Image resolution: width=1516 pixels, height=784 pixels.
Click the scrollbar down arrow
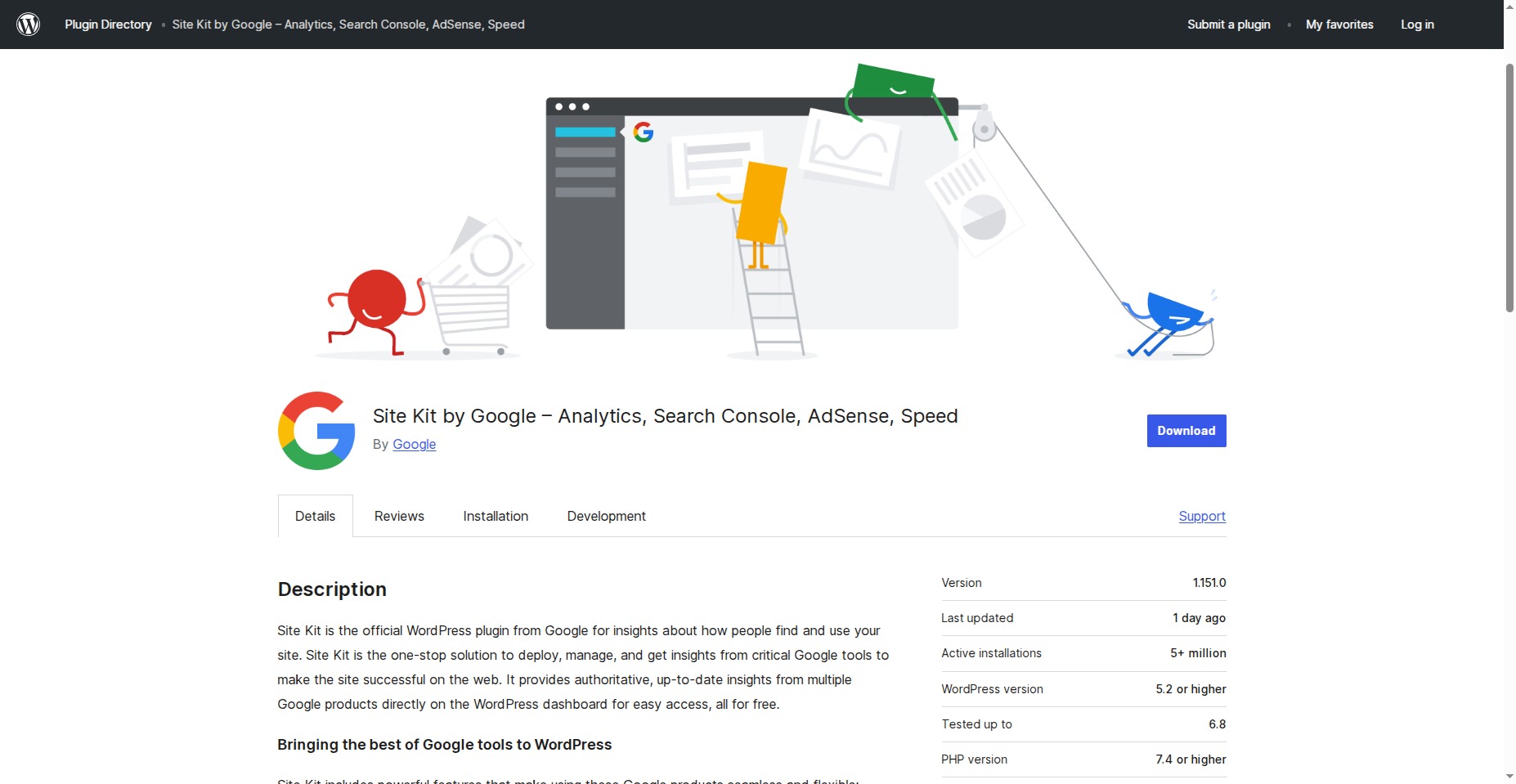(x=1509, y=776)
